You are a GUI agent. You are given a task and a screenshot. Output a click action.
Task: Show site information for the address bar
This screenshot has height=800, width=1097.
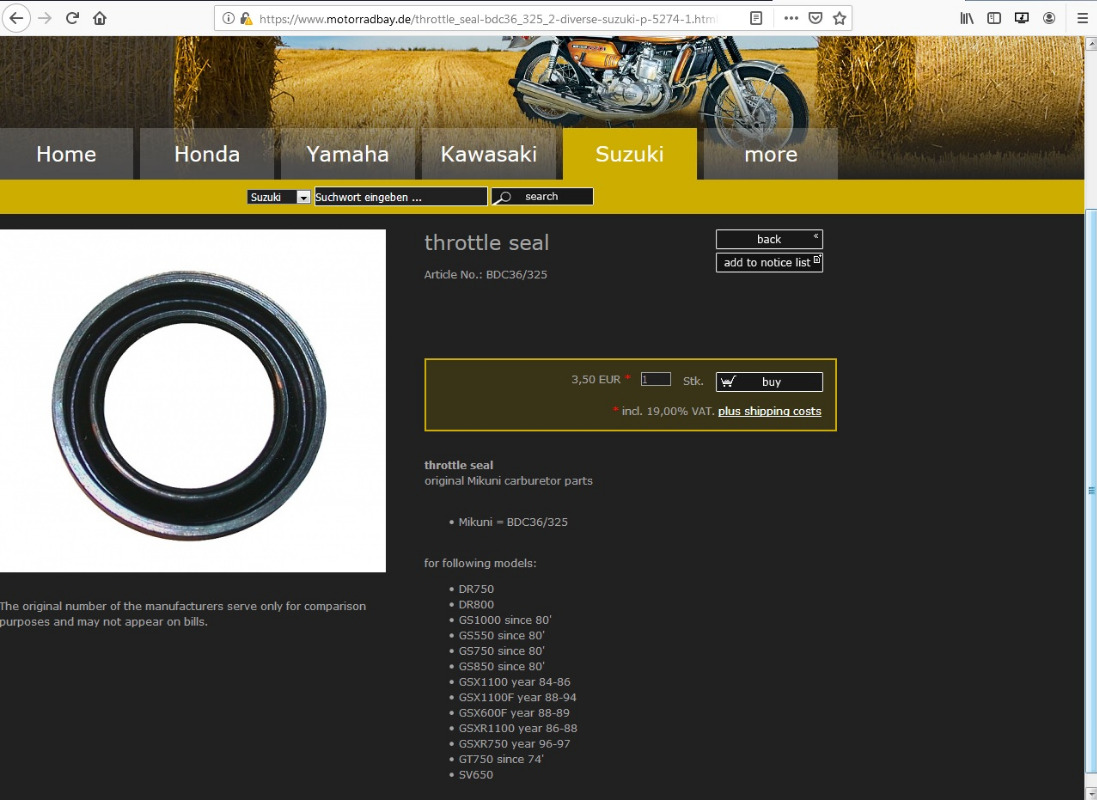(x=229, y=18)
